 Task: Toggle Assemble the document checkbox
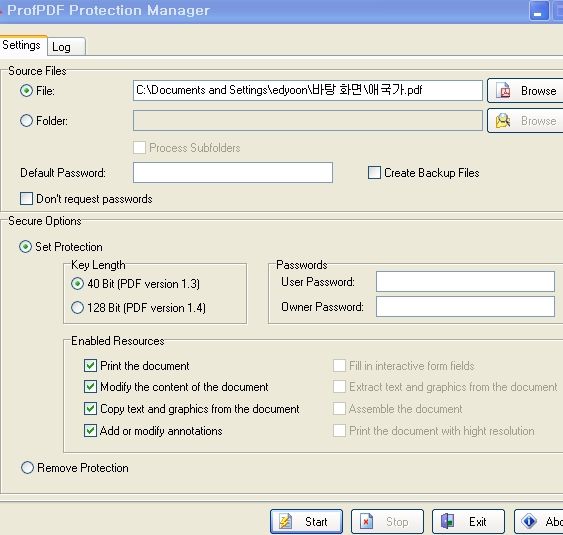click(x=339, y=409)
